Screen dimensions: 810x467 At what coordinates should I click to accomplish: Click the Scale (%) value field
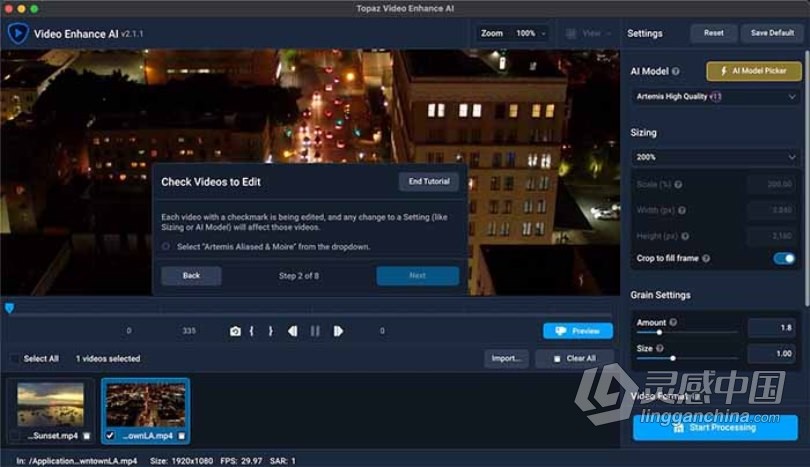(771, 184)
